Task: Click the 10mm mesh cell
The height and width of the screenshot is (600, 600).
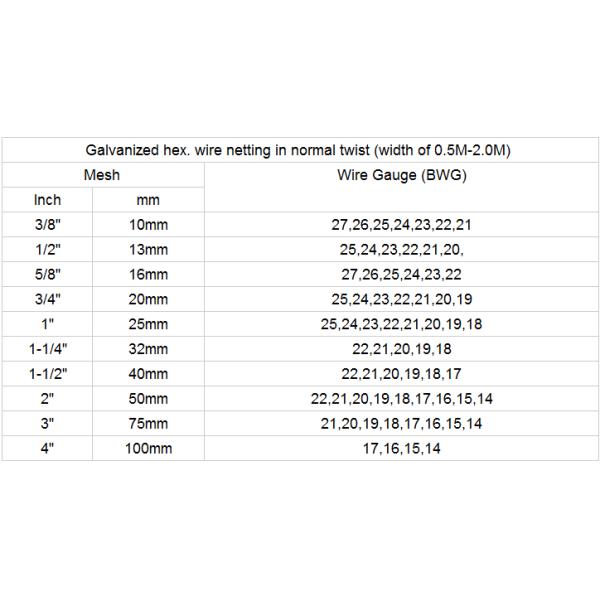Action: tap(148, 225)
